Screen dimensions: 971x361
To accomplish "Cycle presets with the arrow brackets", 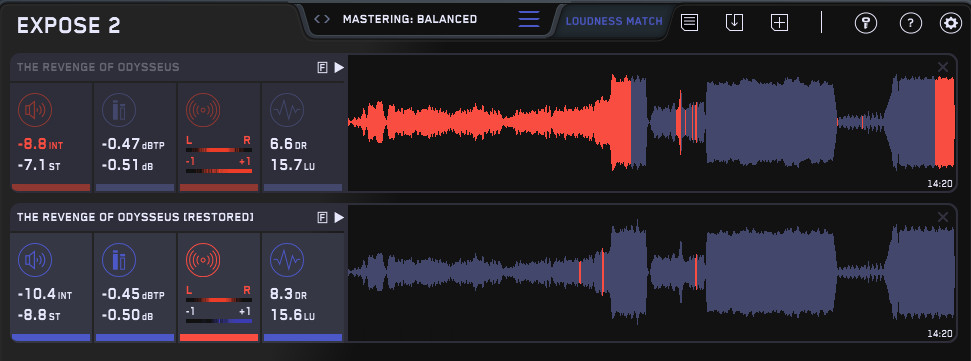I will [x=321, y=19].
